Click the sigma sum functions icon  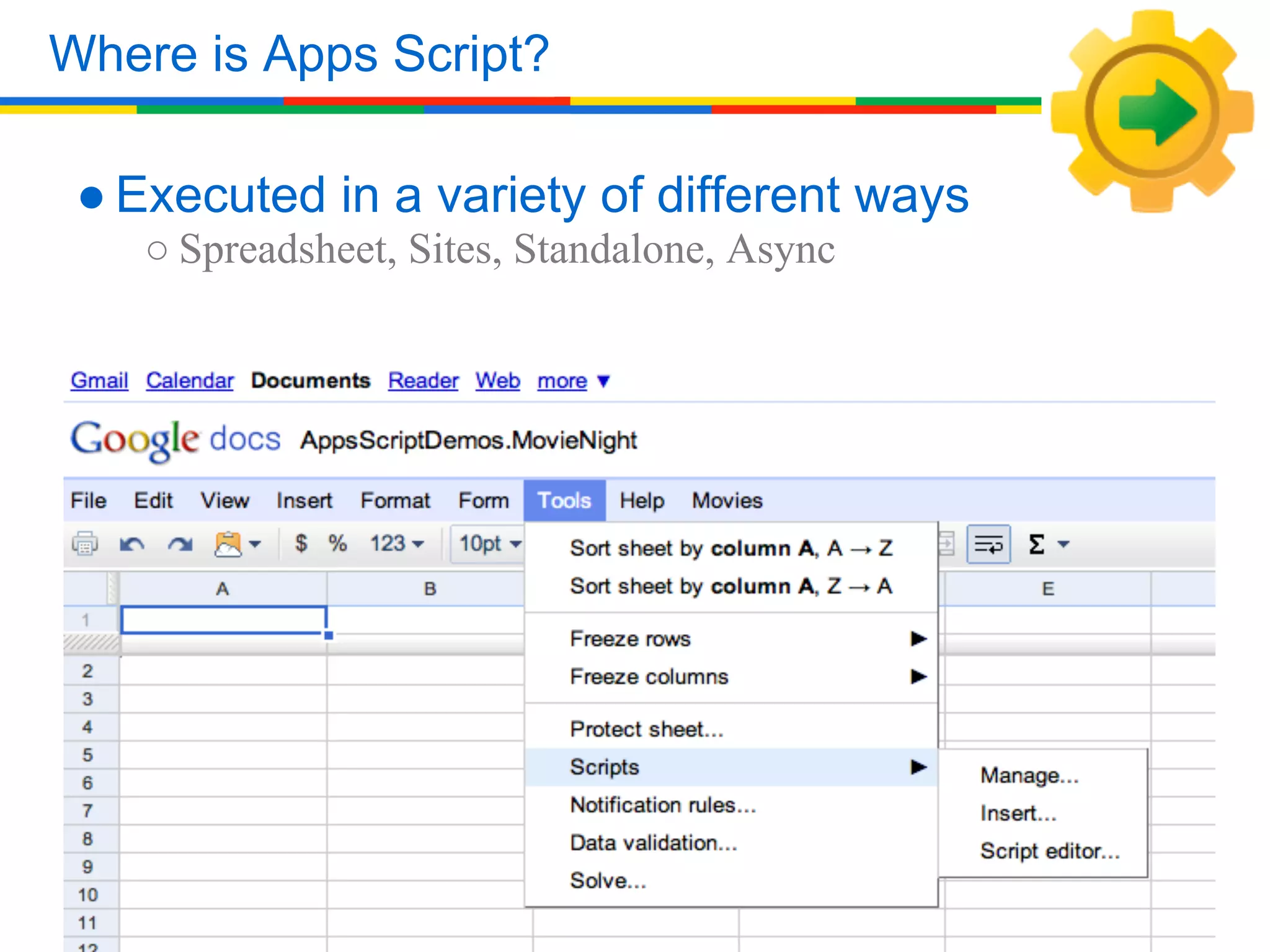[1037, 544]
